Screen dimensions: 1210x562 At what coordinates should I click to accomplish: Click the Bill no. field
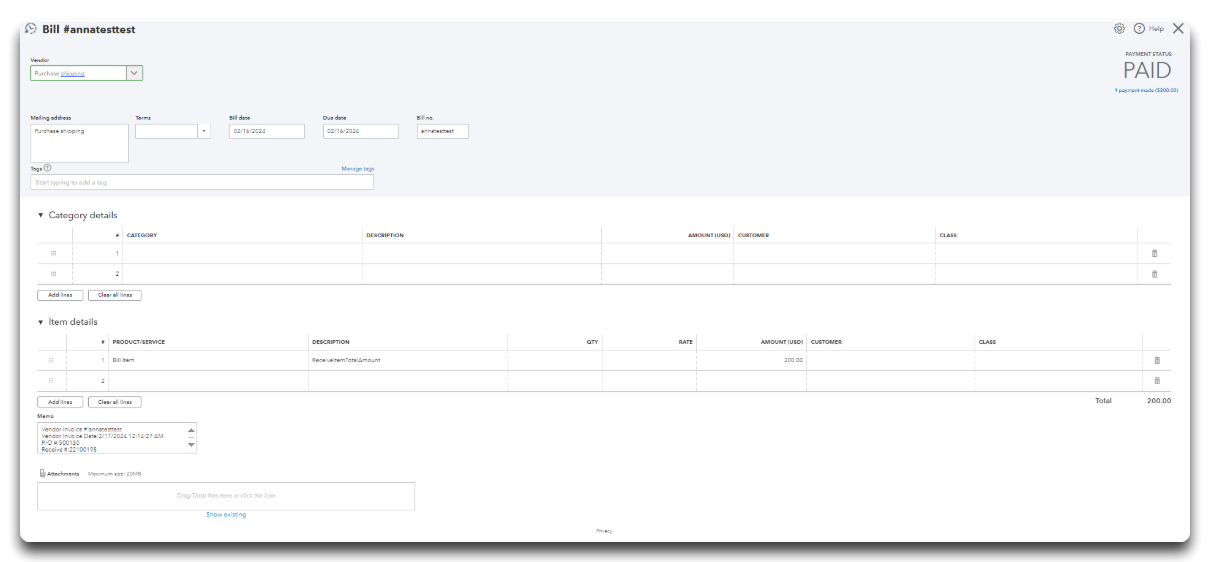pos(443,131)
